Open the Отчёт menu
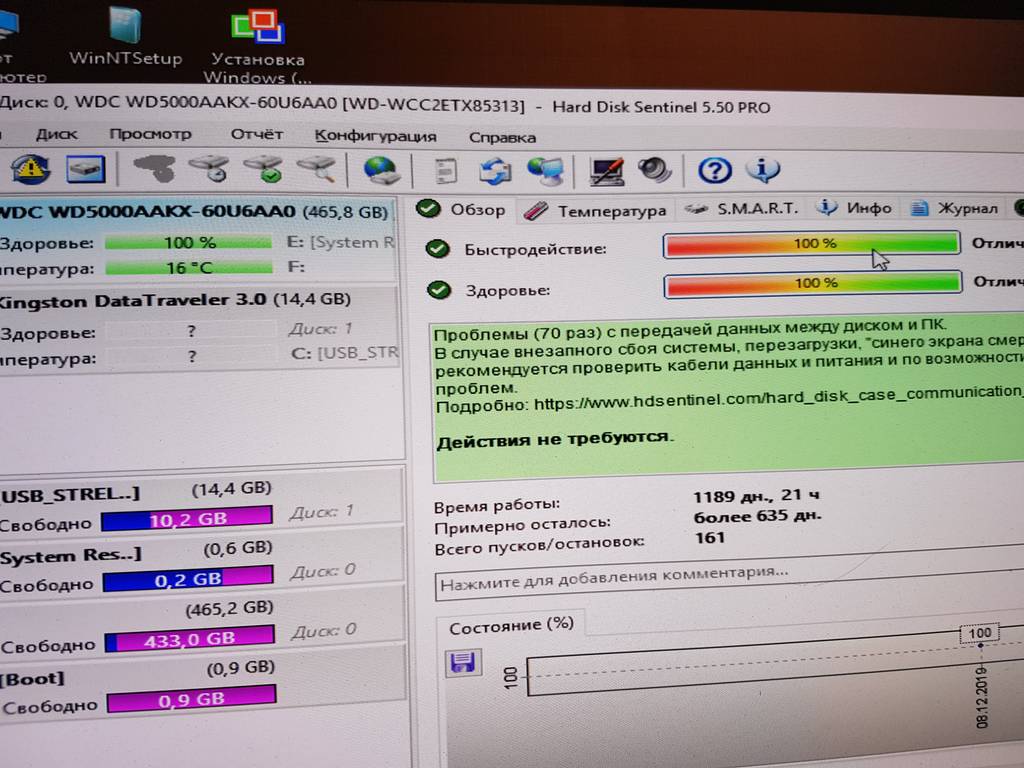 coord(257,135)
